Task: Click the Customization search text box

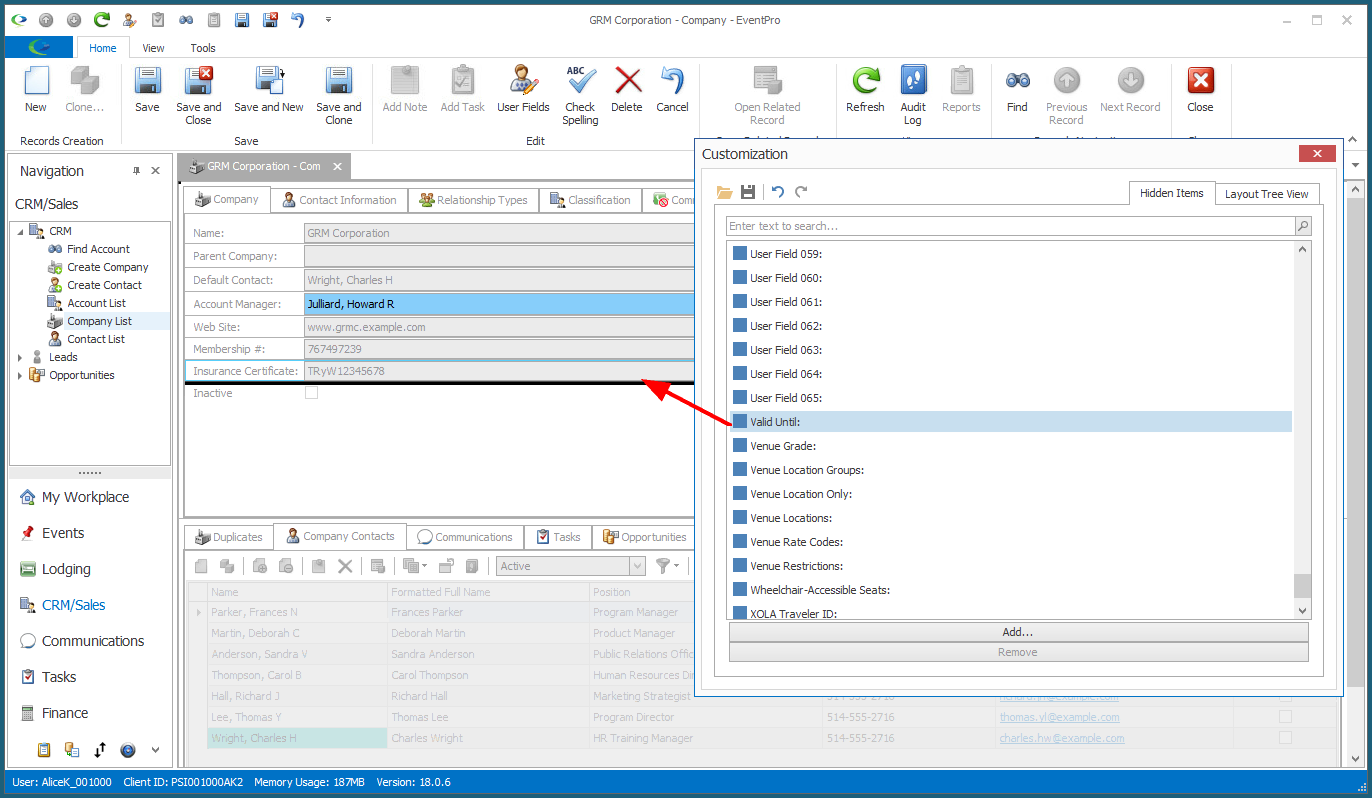Action: (x=1010, y=226)
